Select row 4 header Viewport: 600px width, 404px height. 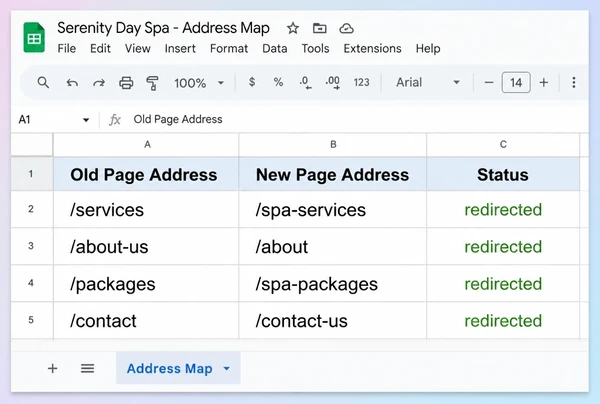pos(32,283)
